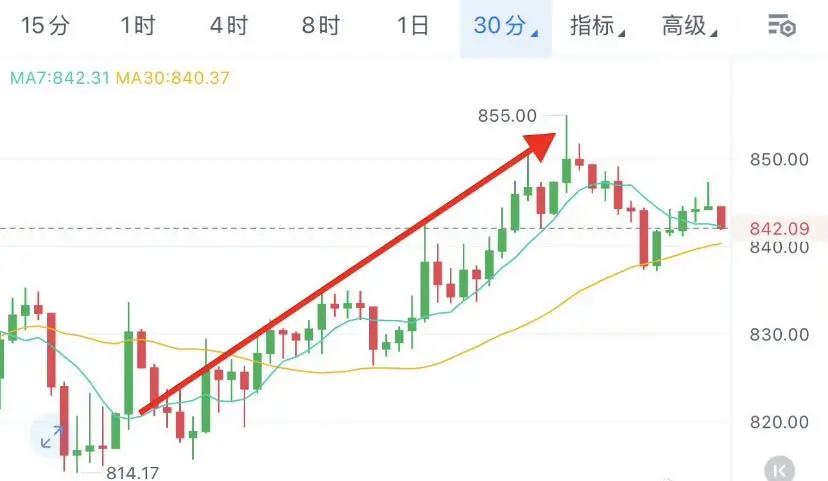Image resolution: width=828 pixels, height=481 pixels.
Task: Open the 高级 advanced dropdown
Action: (x=690, y=25)
